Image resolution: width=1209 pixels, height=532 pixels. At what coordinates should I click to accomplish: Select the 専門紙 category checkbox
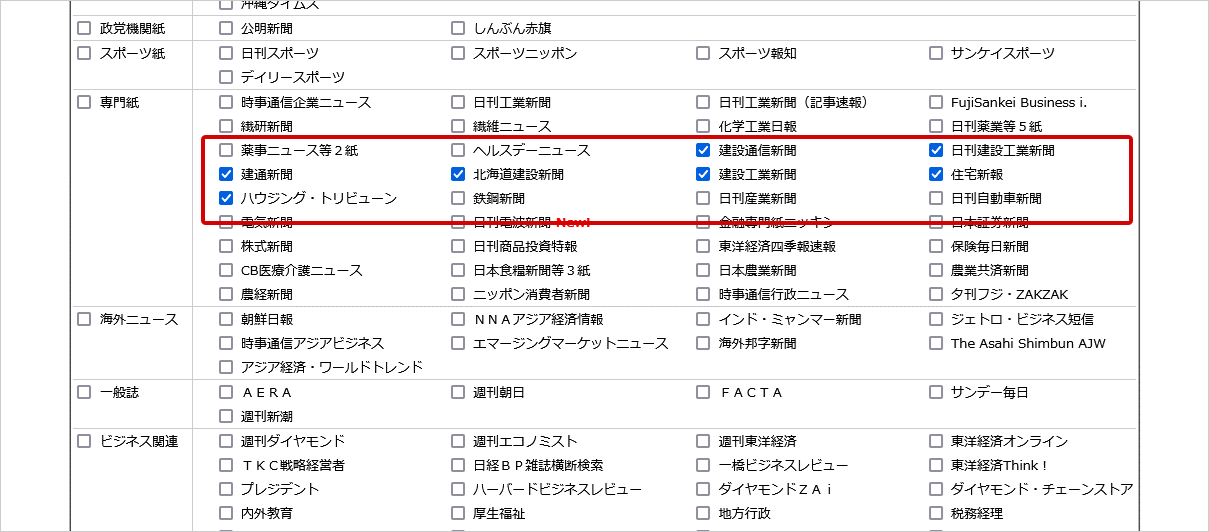(84, 102)
